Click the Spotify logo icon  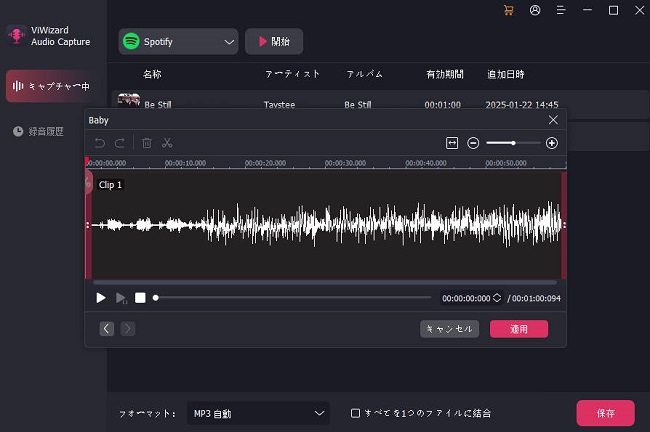coord(131,41)
